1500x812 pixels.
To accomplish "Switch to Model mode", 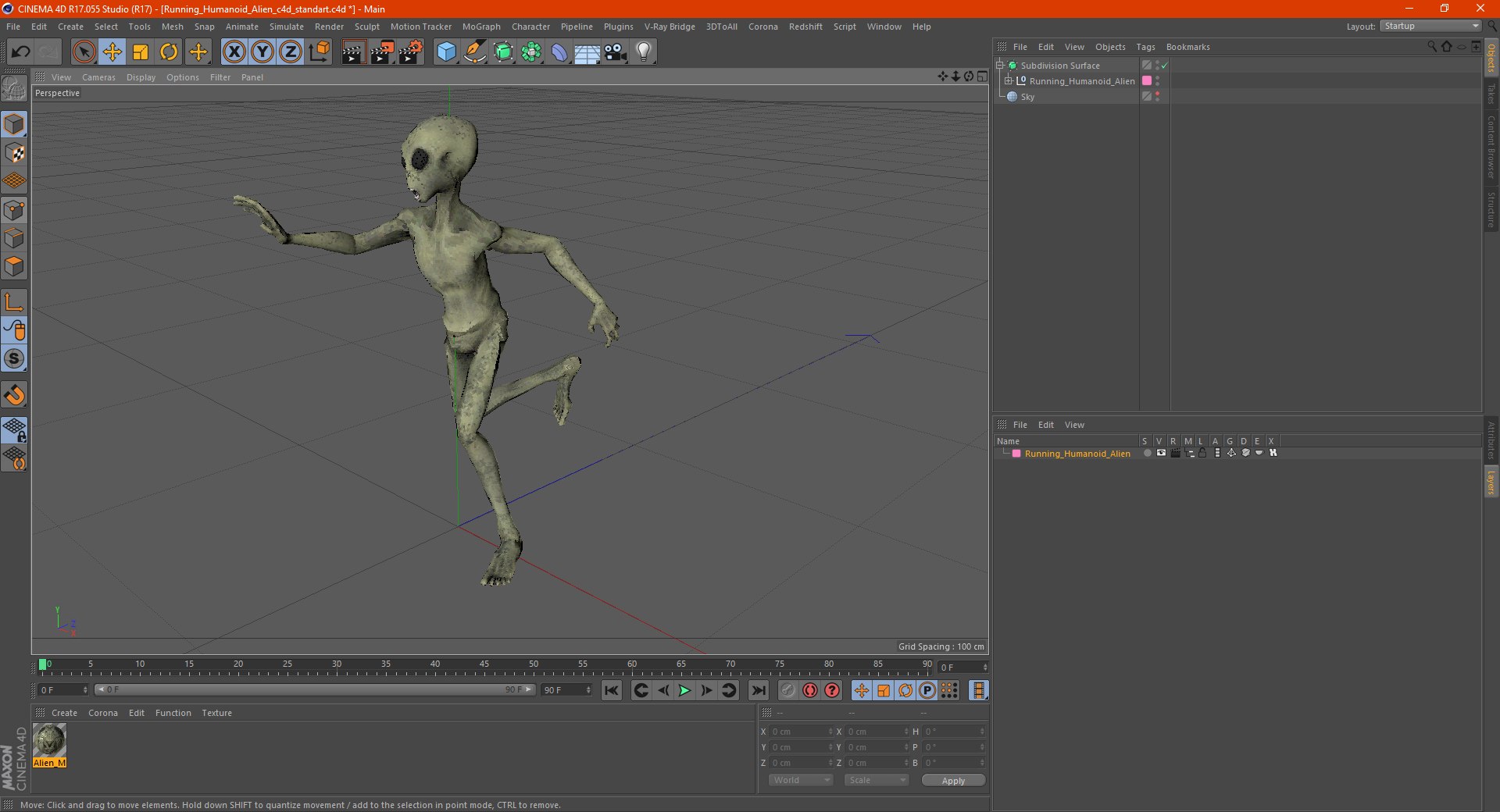I will pyautogui.click(x=14, y=124).
